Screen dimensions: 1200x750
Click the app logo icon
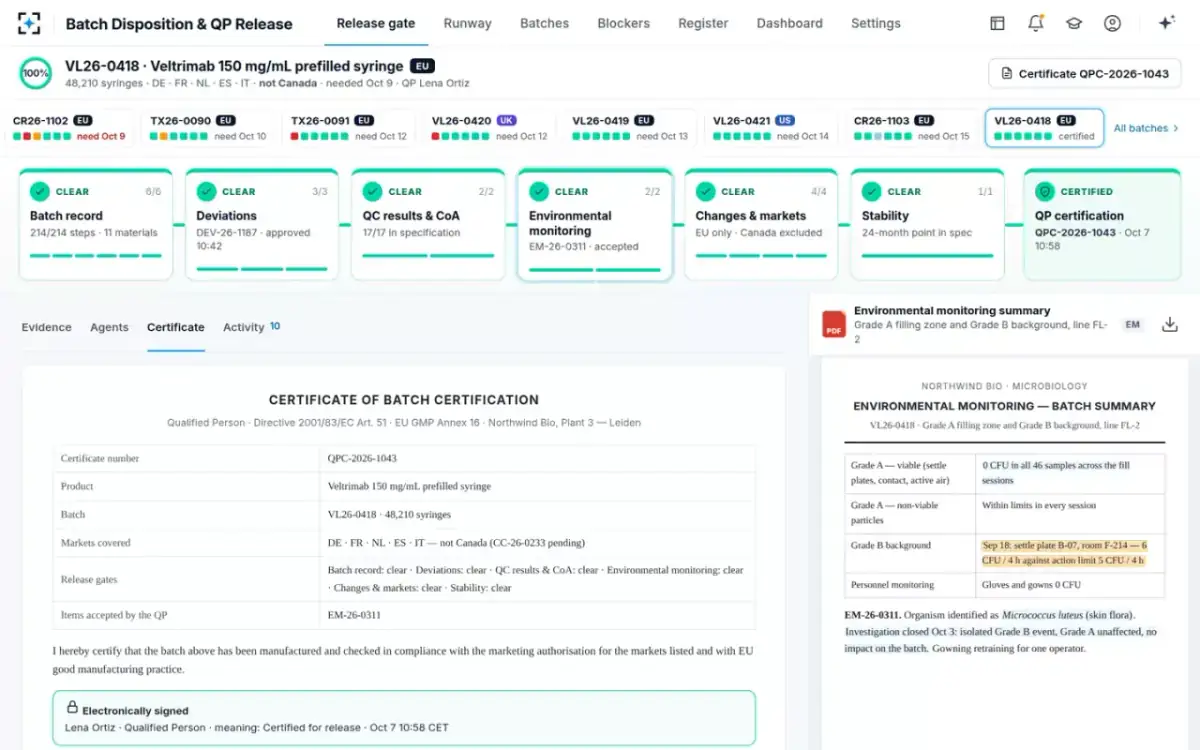click(30, 23)
